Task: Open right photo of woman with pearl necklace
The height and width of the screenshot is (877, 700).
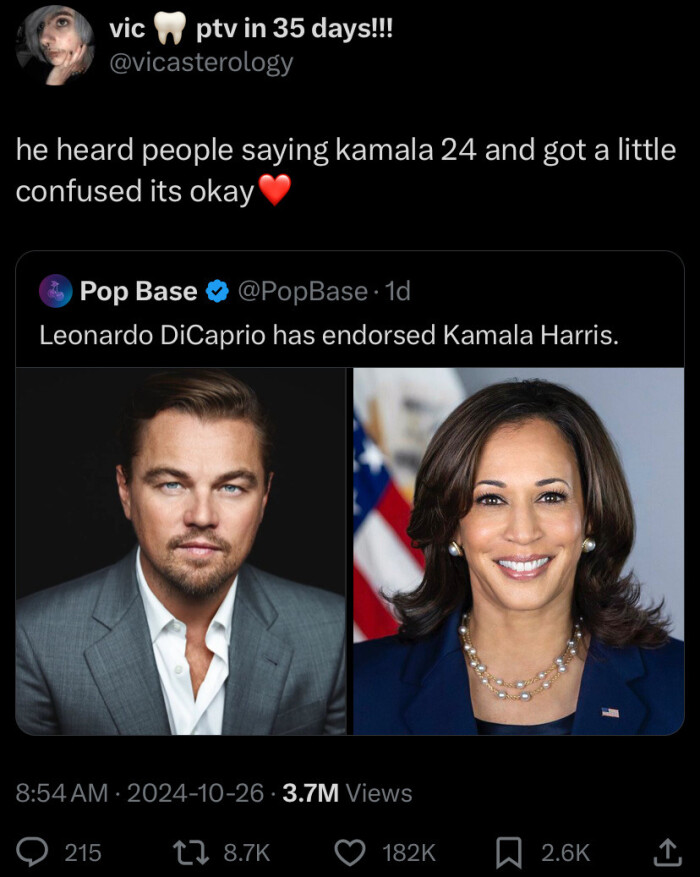Action: 519,551
